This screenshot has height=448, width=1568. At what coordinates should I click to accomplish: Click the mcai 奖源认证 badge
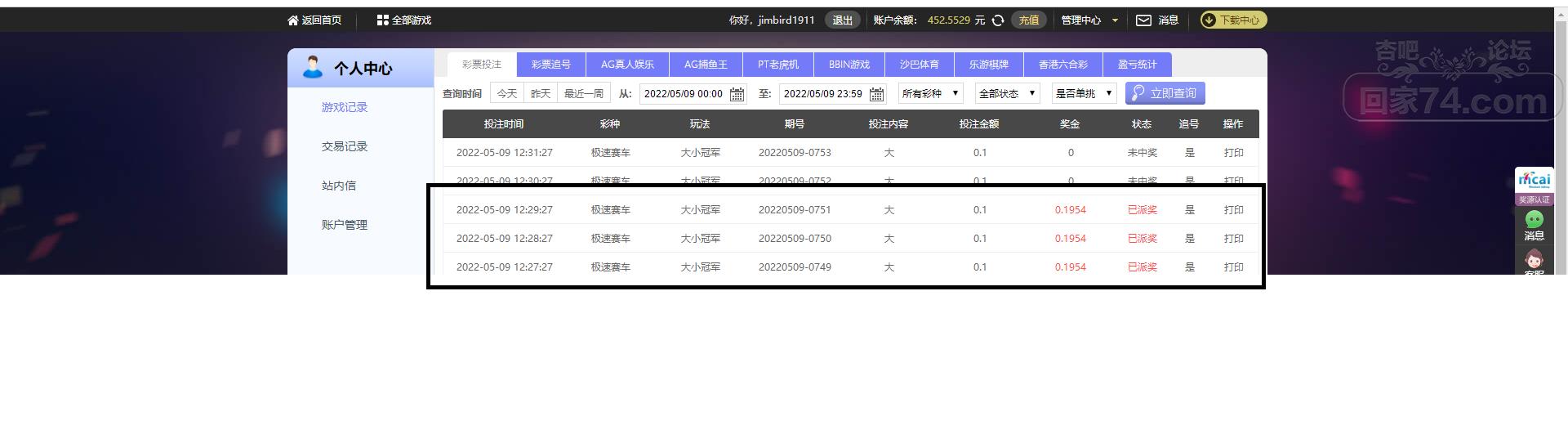1535,187
